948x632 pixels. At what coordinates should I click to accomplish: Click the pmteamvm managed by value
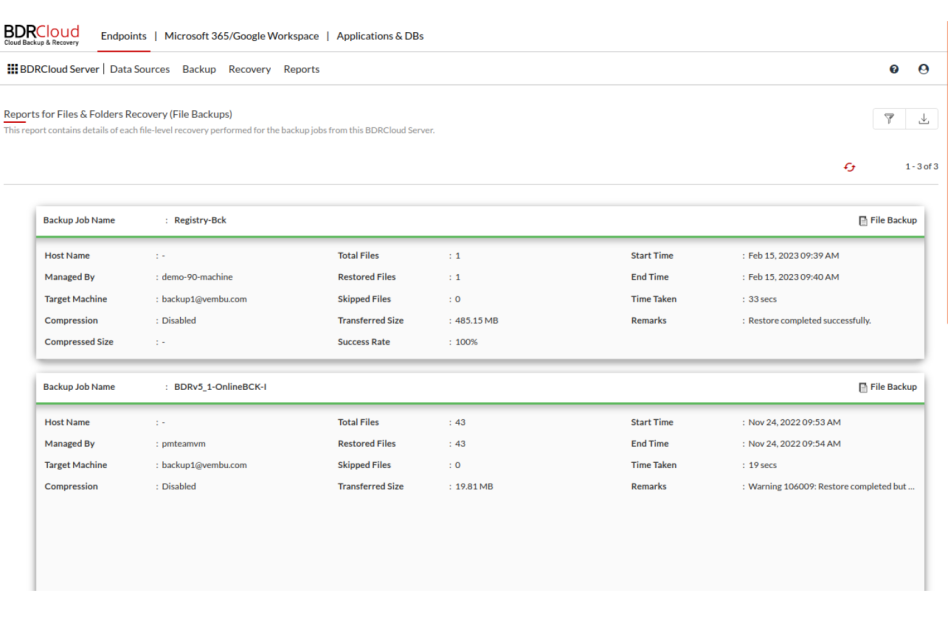183,443
